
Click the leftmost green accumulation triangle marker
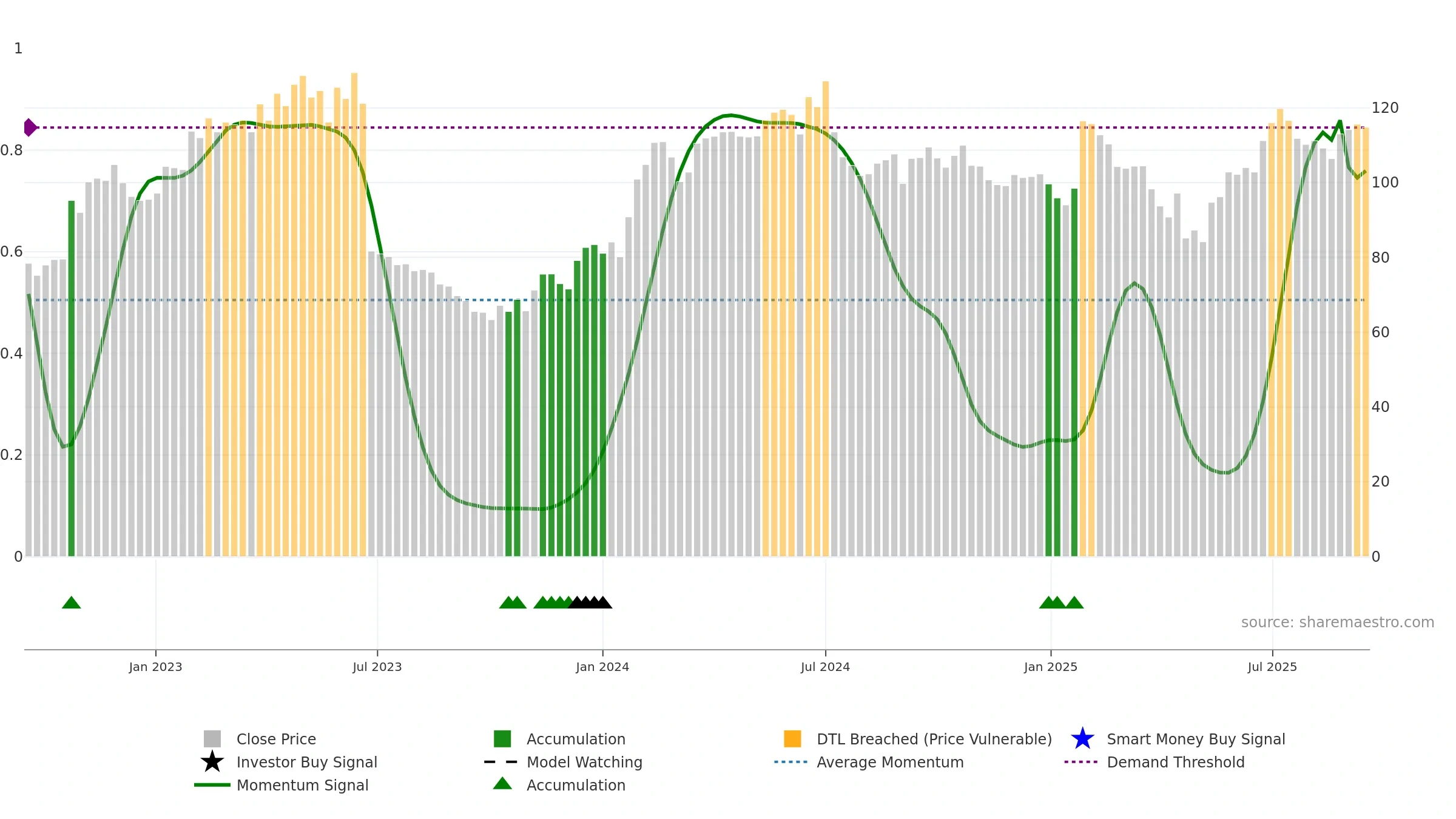click(72, 602)
